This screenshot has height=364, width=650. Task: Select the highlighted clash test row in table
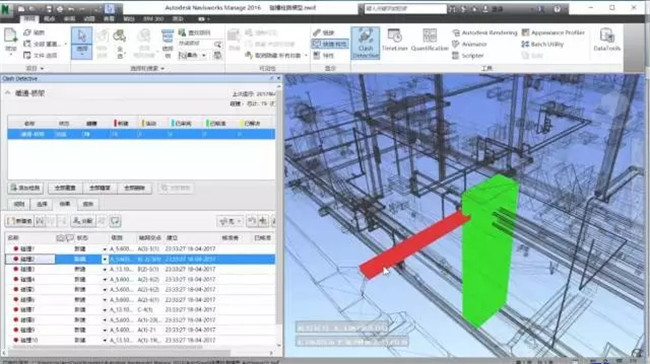(x=141, y=134)
